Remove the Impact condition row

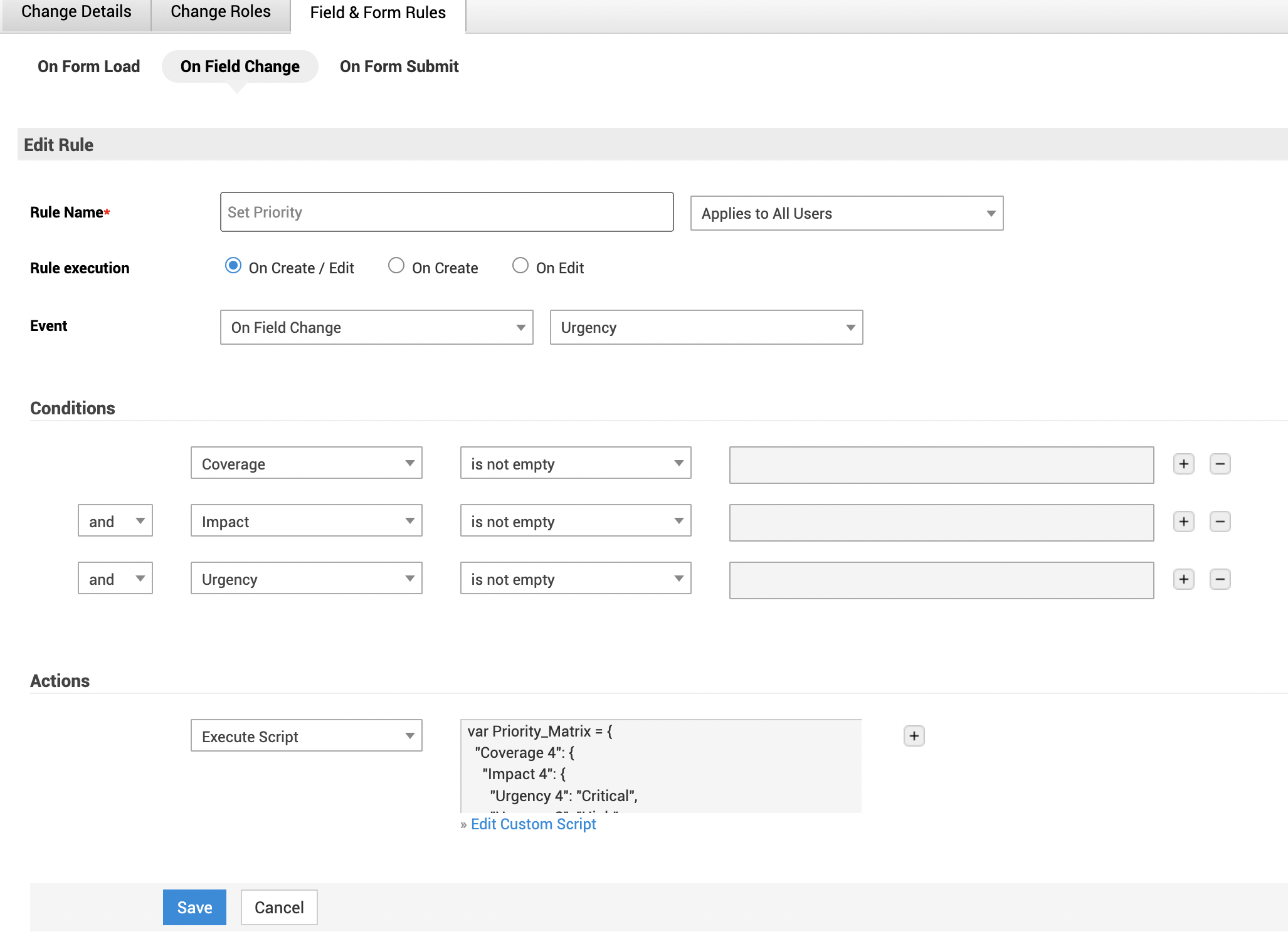pos(1220,522)
